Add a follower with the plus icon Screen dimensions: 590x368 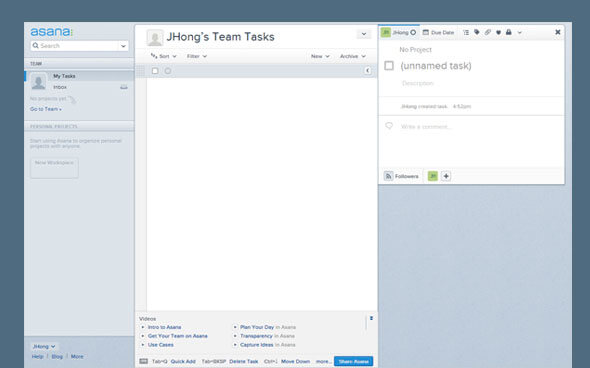coord(446,176)
